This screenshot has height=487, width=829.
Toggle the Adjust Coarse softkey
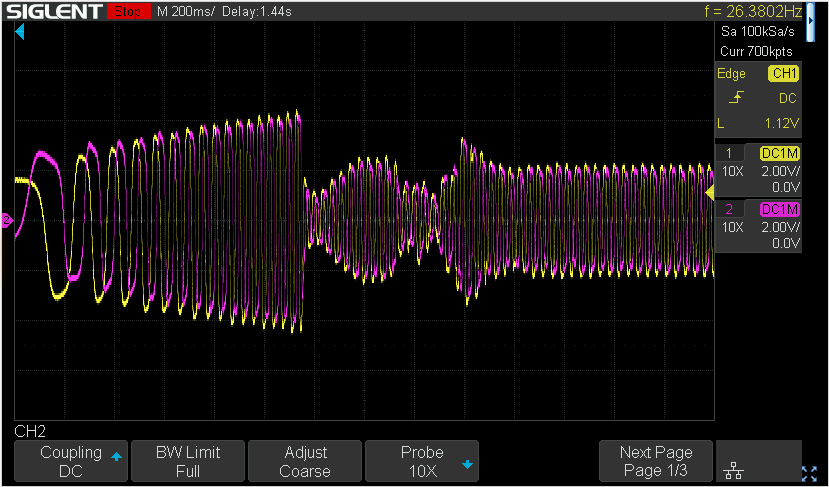(305, 461)
